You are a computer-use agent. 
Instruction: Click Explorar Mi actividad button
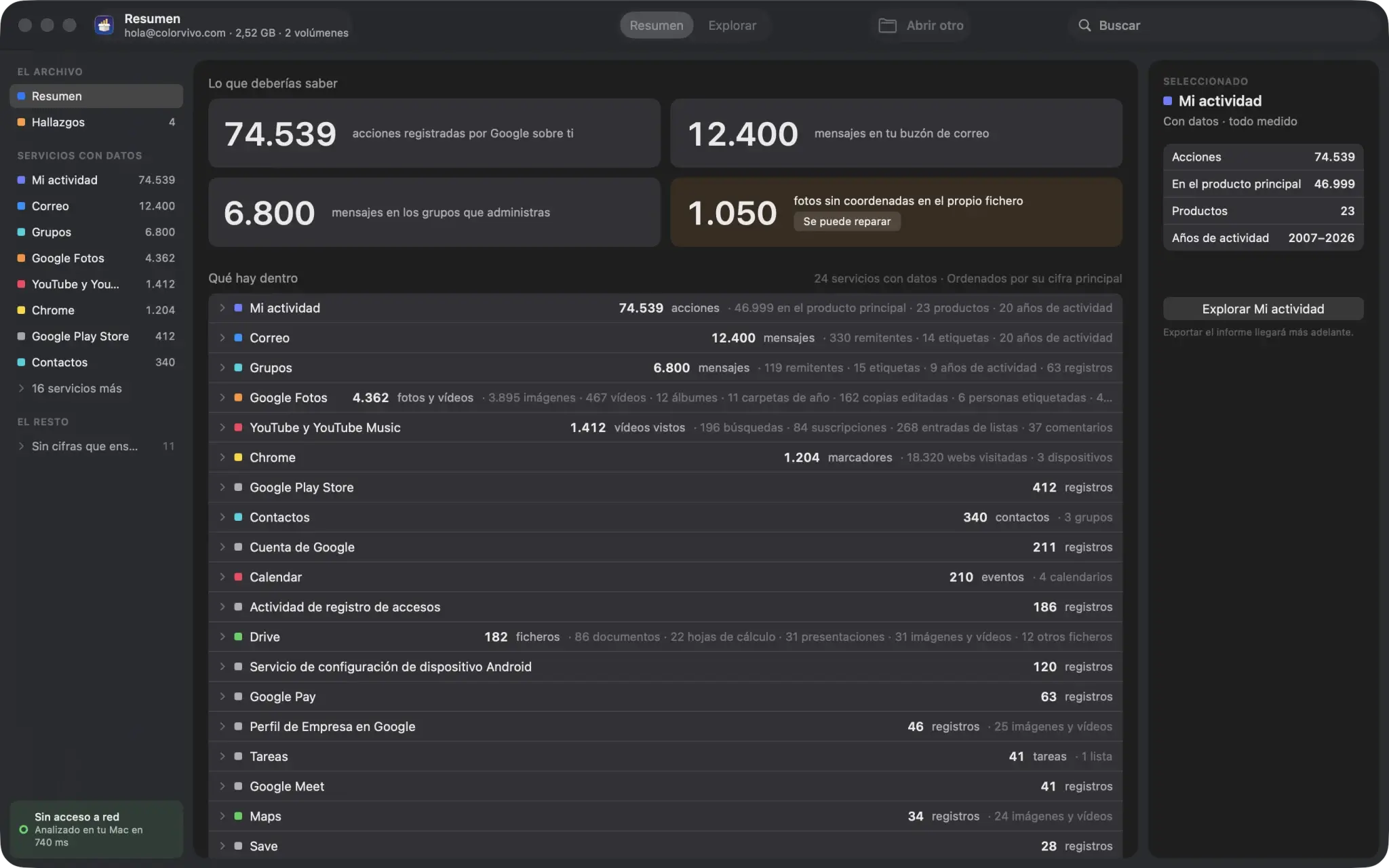pos(1263,309)
